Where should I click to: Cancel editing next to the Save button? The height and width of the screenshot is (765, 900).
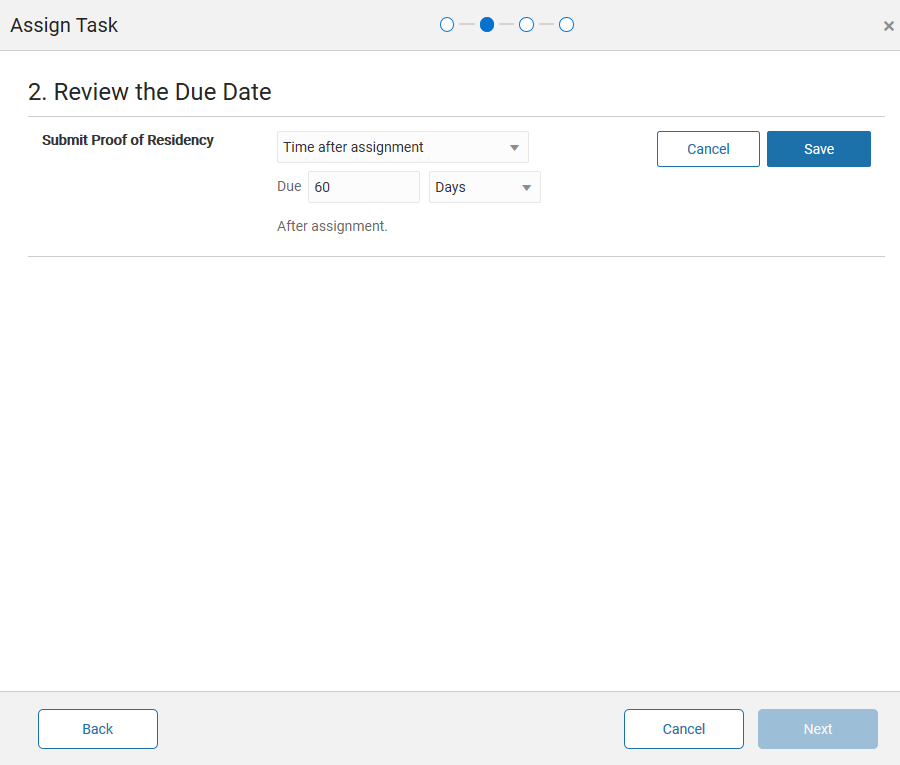pyautogui.click(x=708, y=149)
